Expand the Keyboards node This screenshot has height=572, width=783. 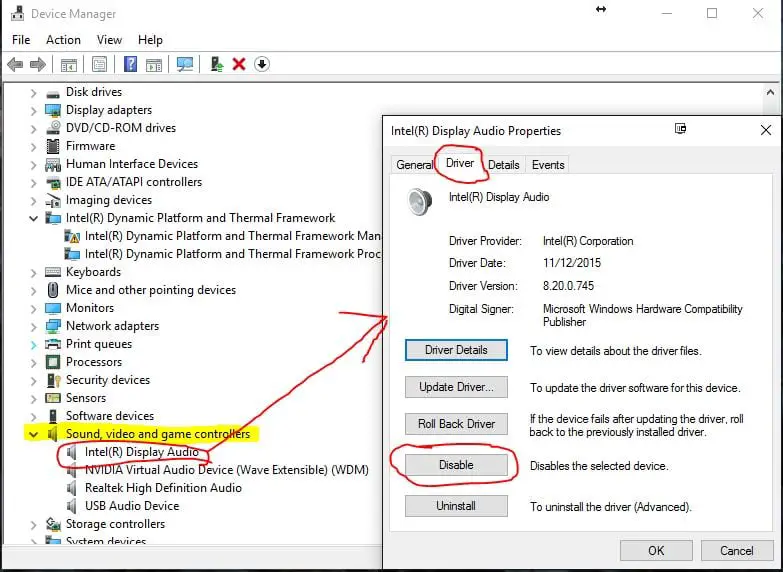coord(33,273)
